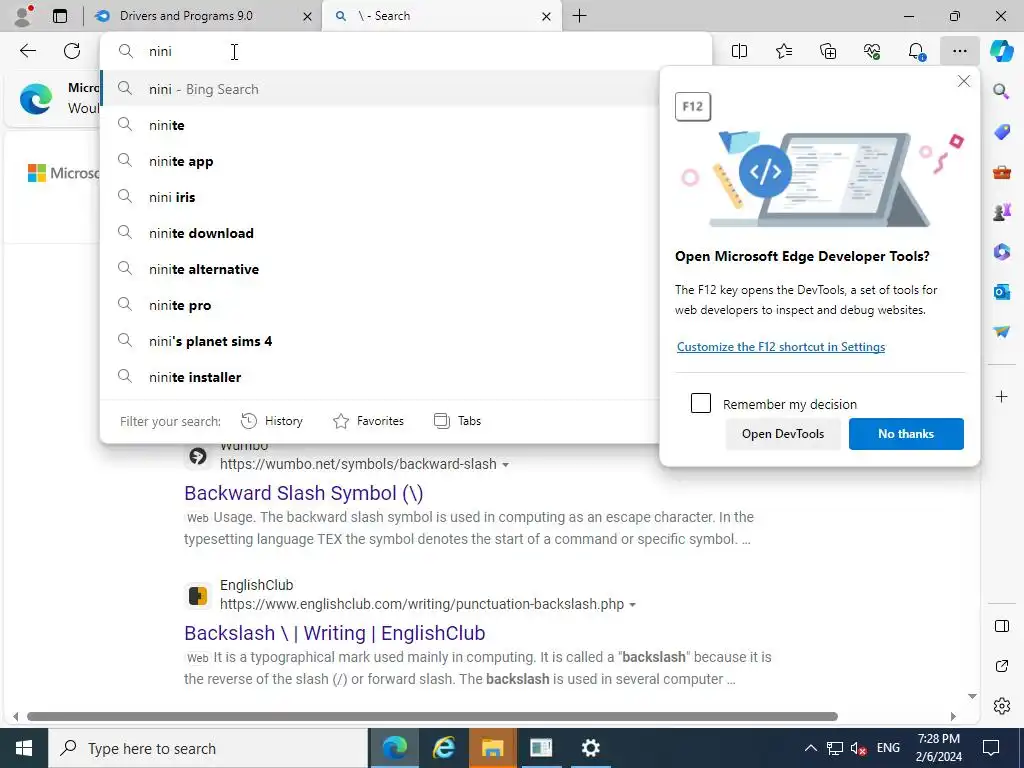Show hidden tray icons chevron
Screen dimensions: 1024x768
810,748
